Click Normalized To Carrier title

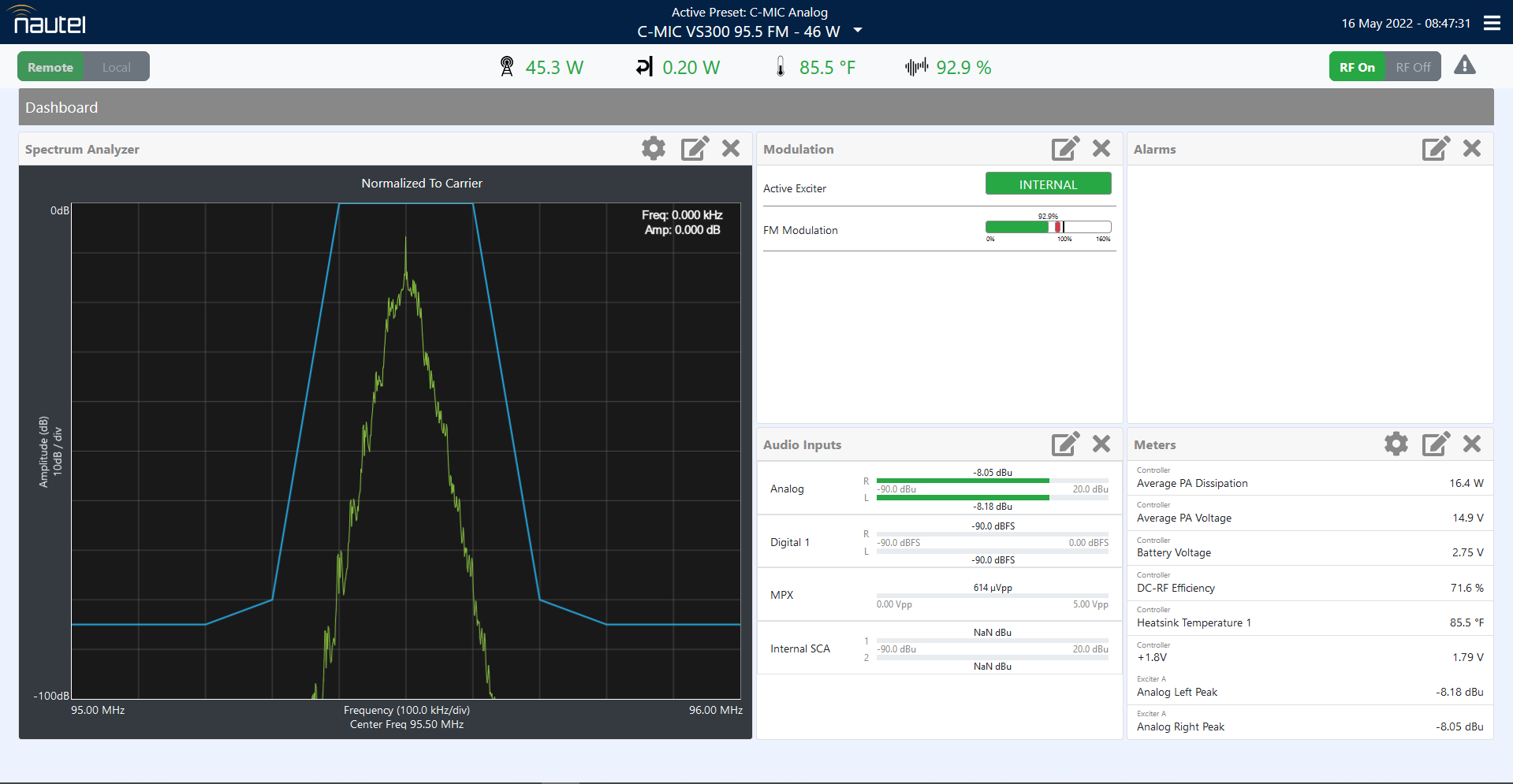point(422,183)
